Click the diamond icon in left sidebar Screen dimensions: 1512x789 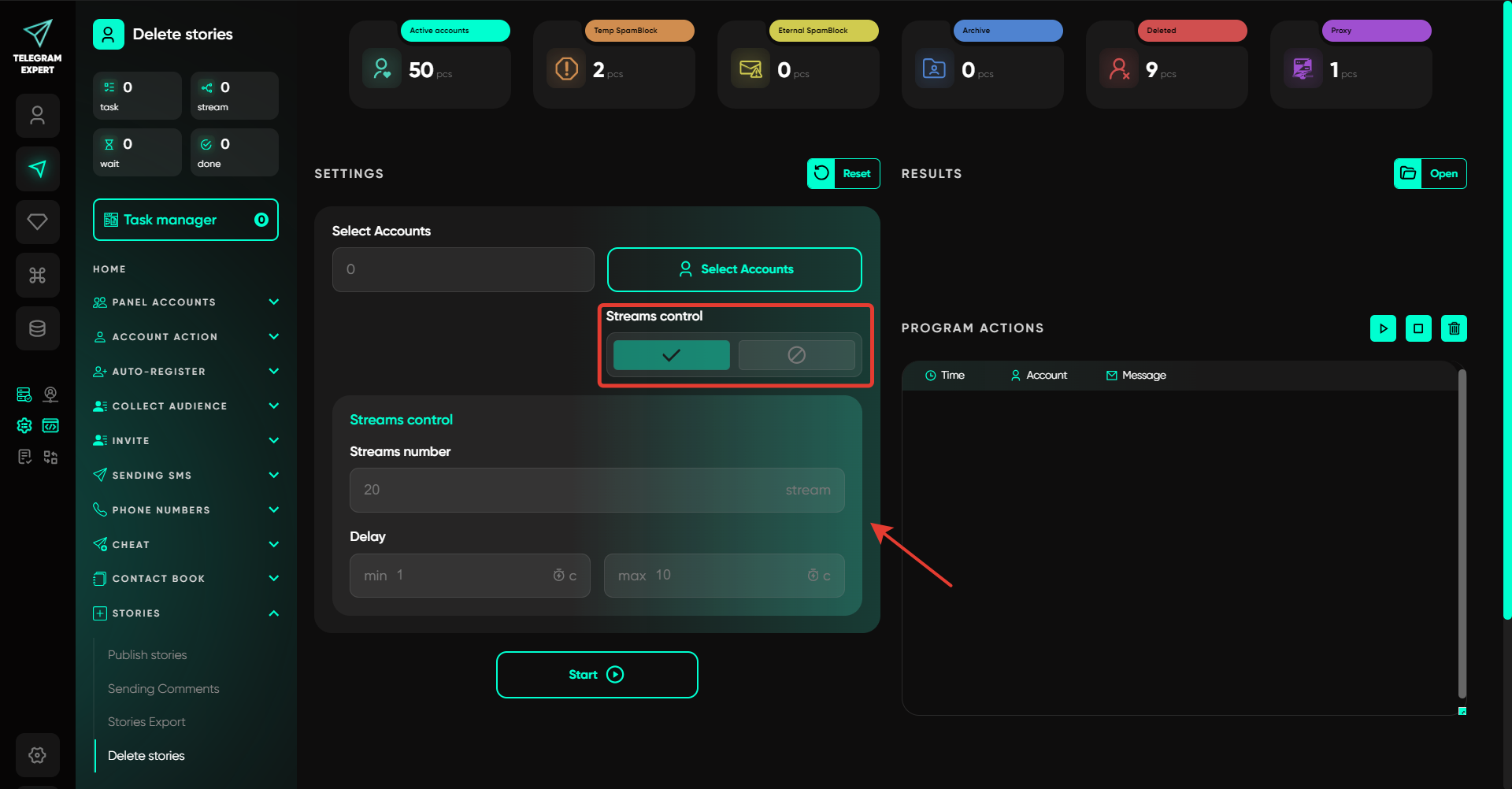click(x=37, y=222)
